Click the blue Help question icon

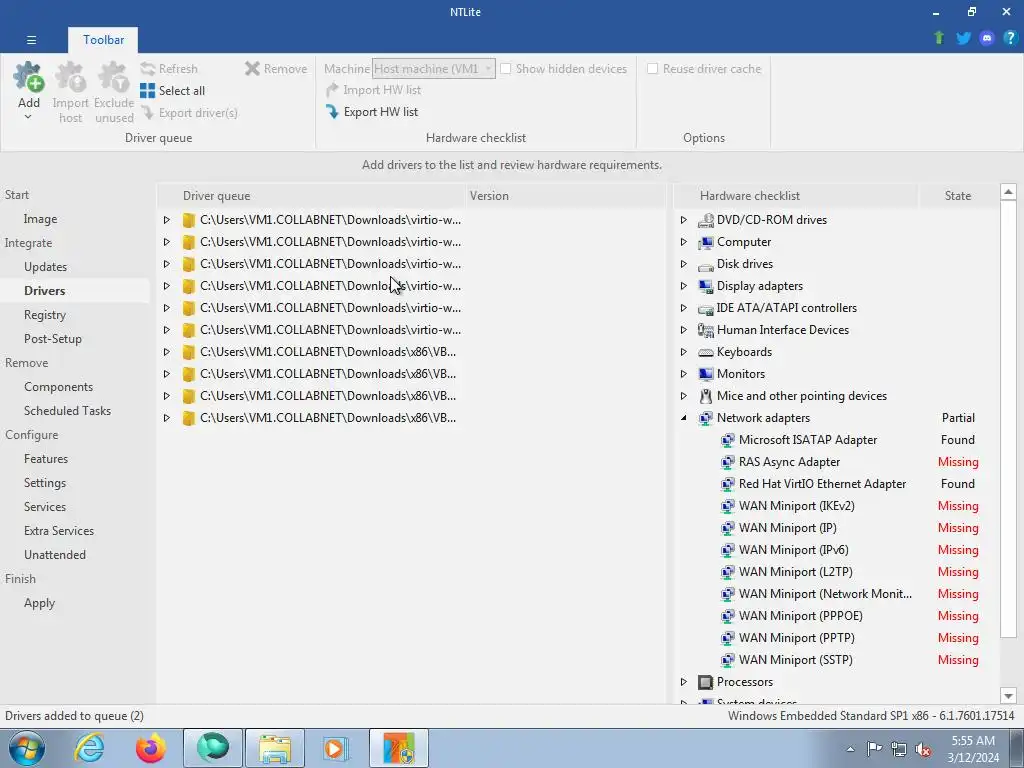point(1010,38)
